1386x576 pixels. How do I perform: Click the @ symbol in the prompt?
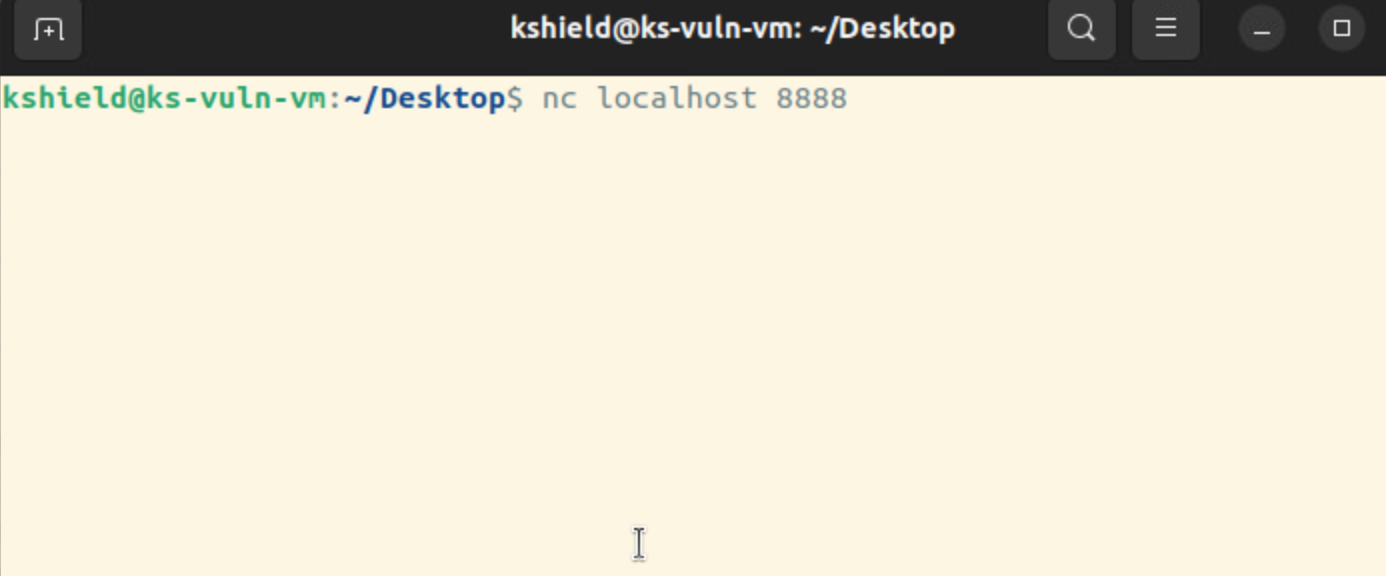[137, 99]
